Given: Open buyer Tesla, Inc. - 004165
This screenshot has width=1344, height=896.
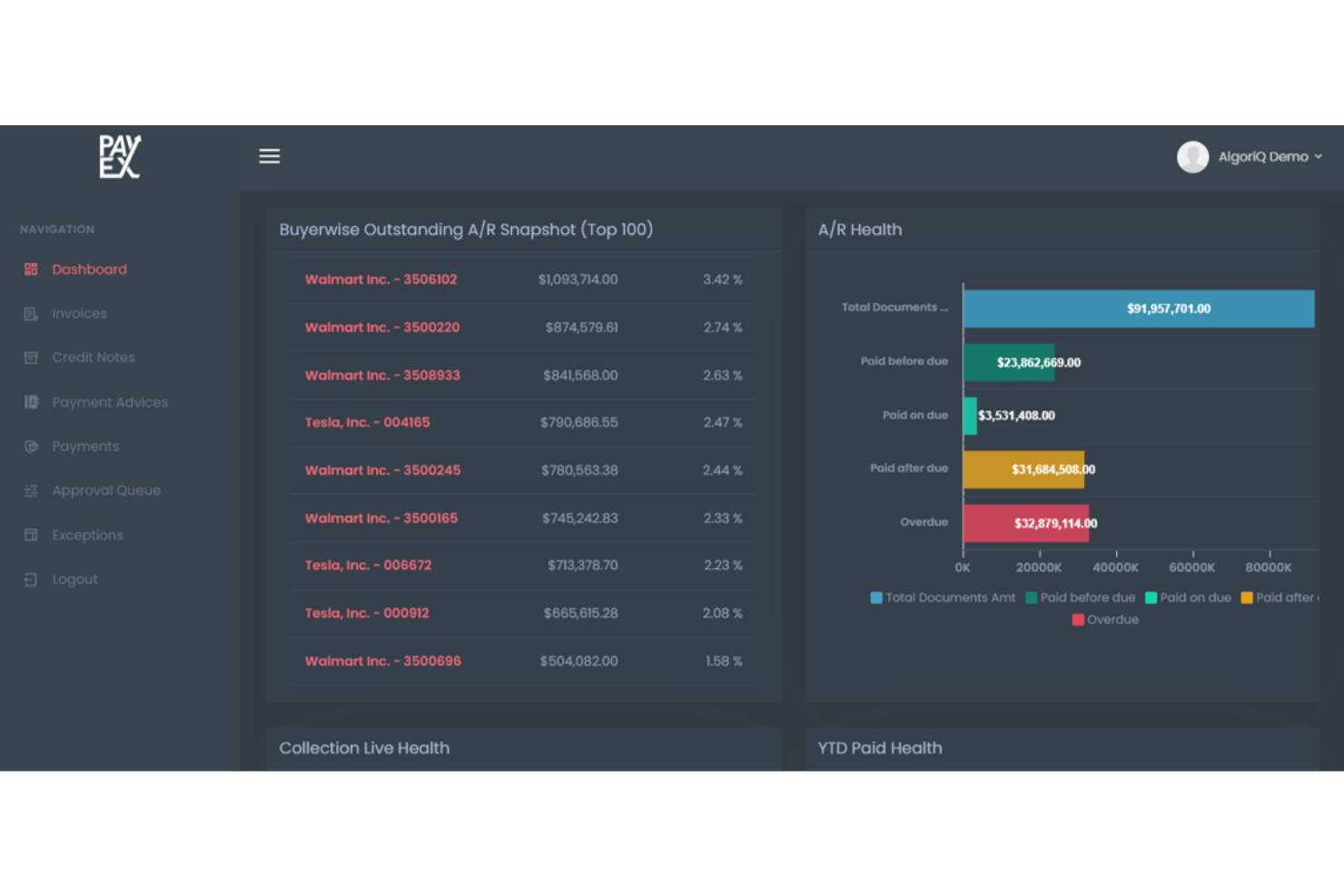Looking at the screenshot, I should (x=367, y=423).
